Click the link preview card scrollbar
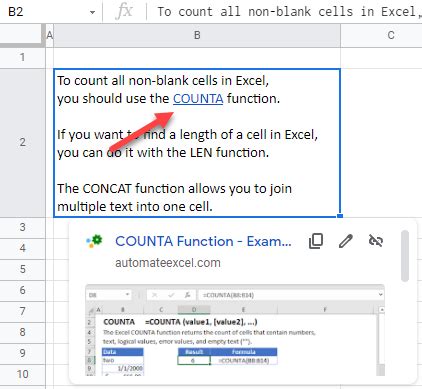Viewport: 422px width, 389px height. [x=405, y=256]
